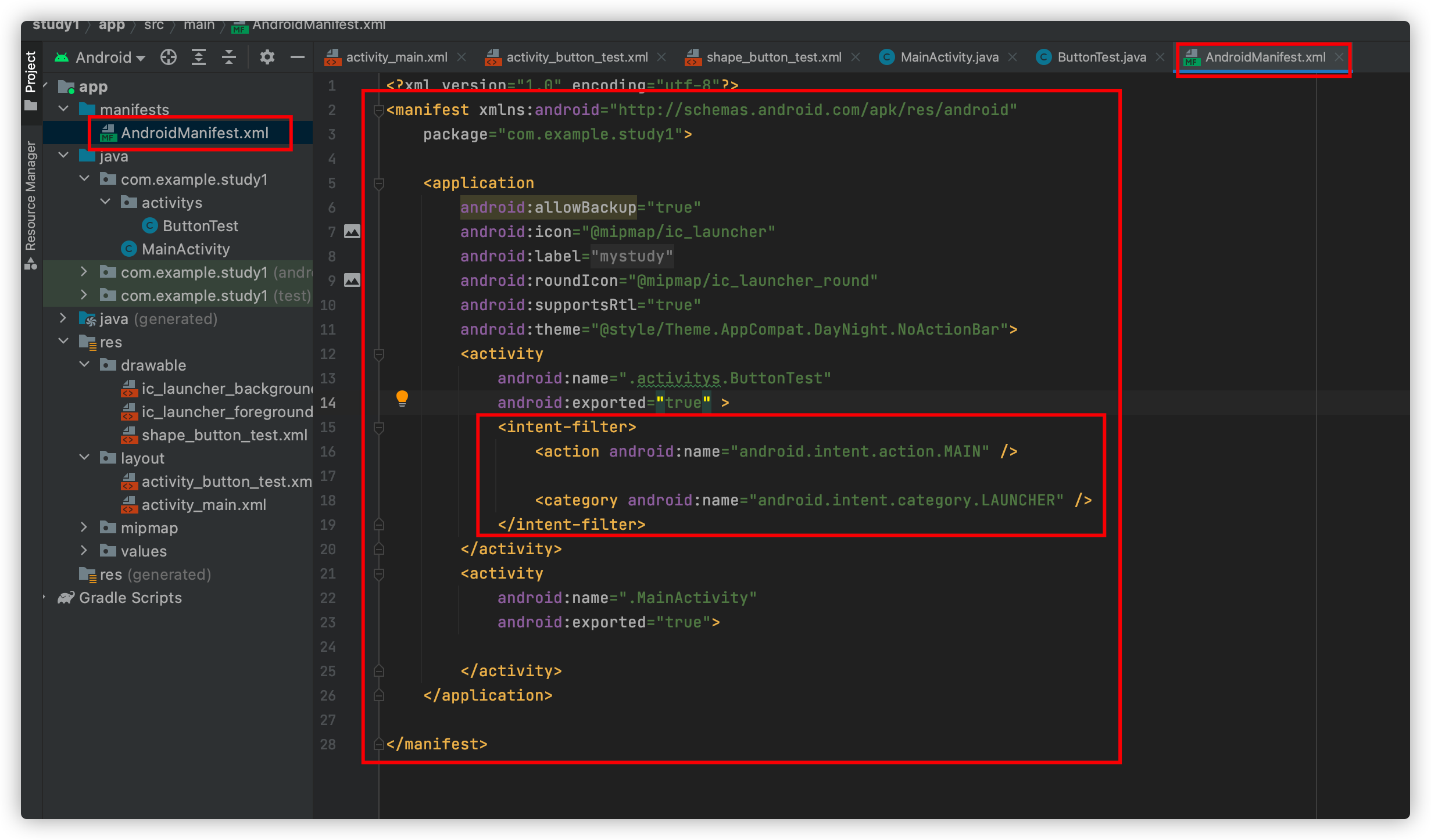Close the AndroidManifest.xml tab
The width and height of the screenshot is (1431, 840).
(1339, 57)
